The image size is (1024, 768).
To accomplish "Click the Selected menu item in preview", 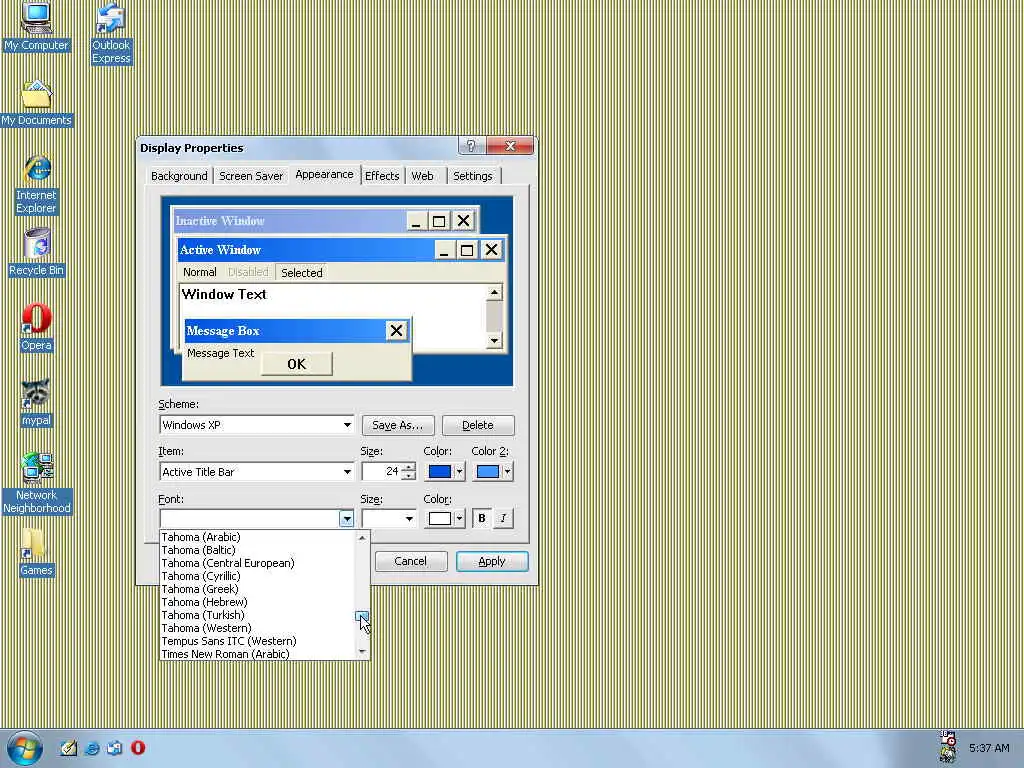I will point(302,272).
